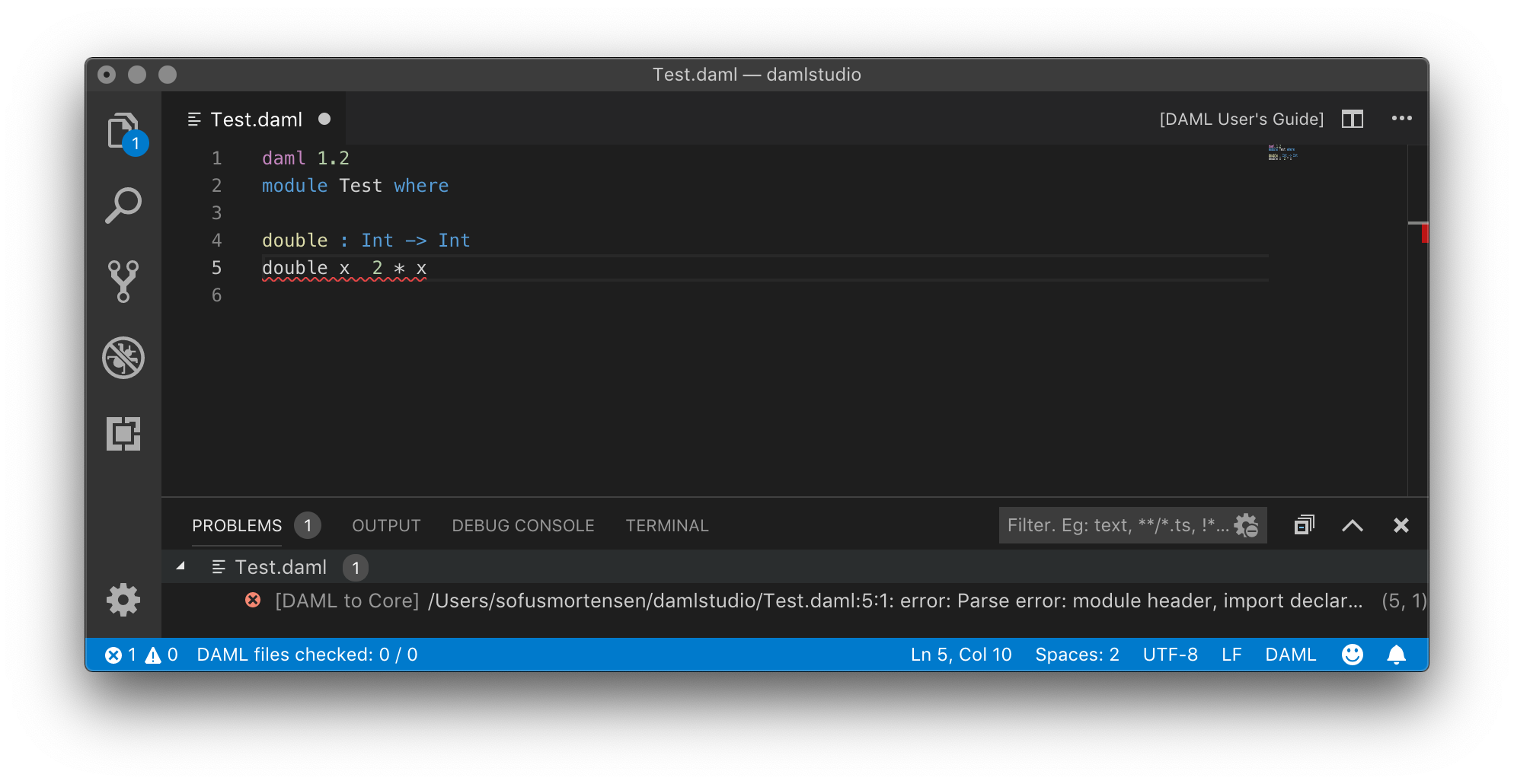This screenshot has height=784, width=1514.
Task: Open the Explorer view in the activity bar
Action: (123, 131)
